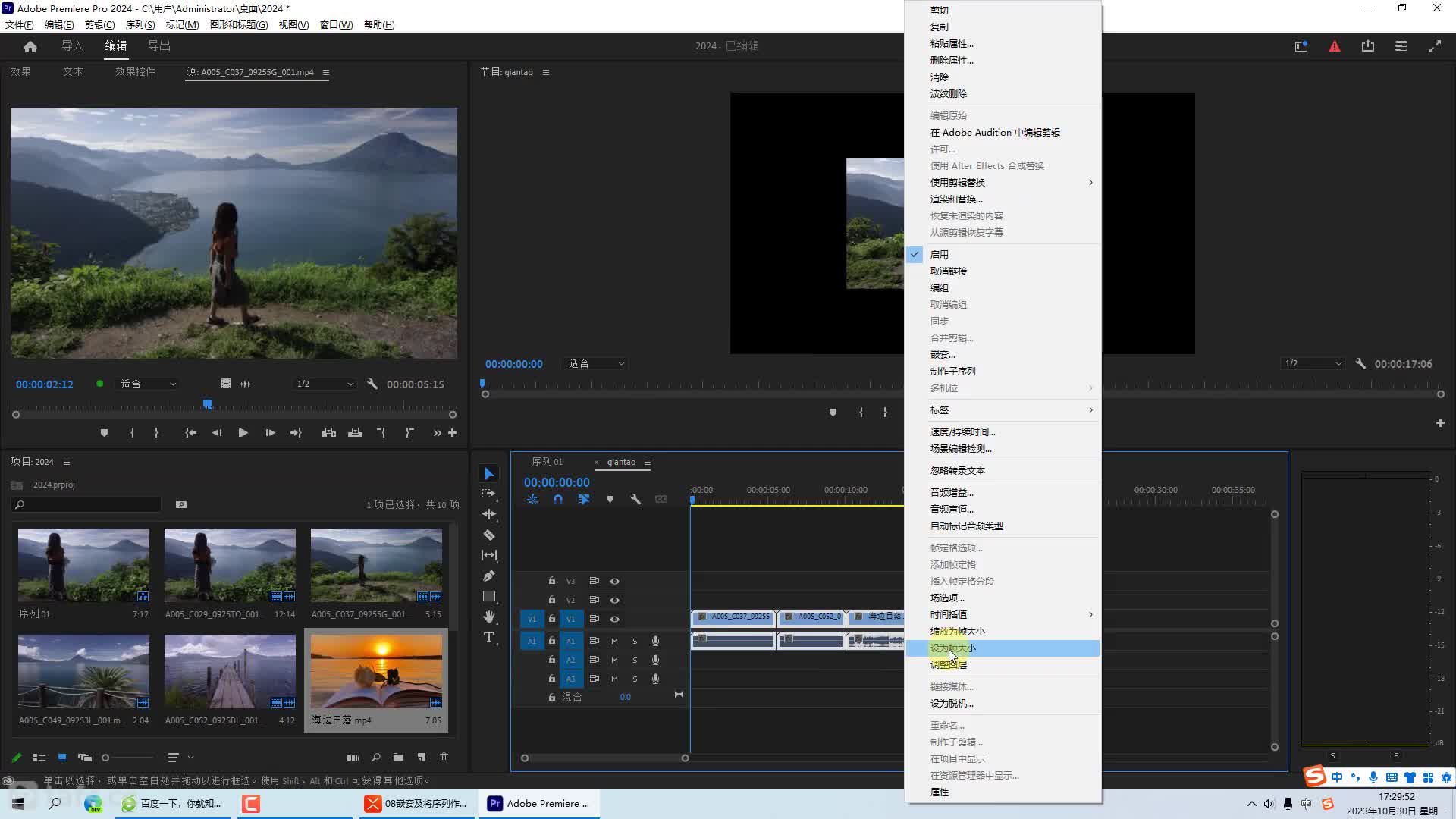
Task: Click timeline horizontal zoom scrollbar
Action: [604, 758]
